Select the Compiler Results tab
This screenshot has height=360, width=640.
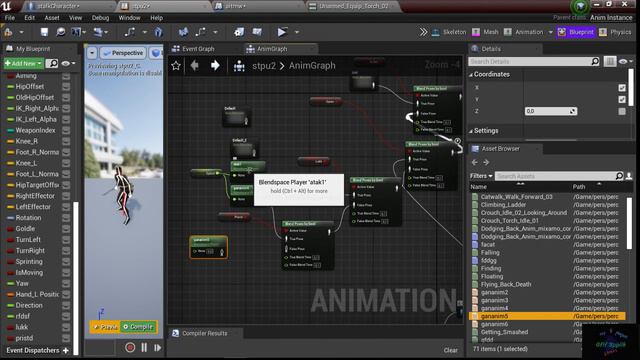coord(204,333)
